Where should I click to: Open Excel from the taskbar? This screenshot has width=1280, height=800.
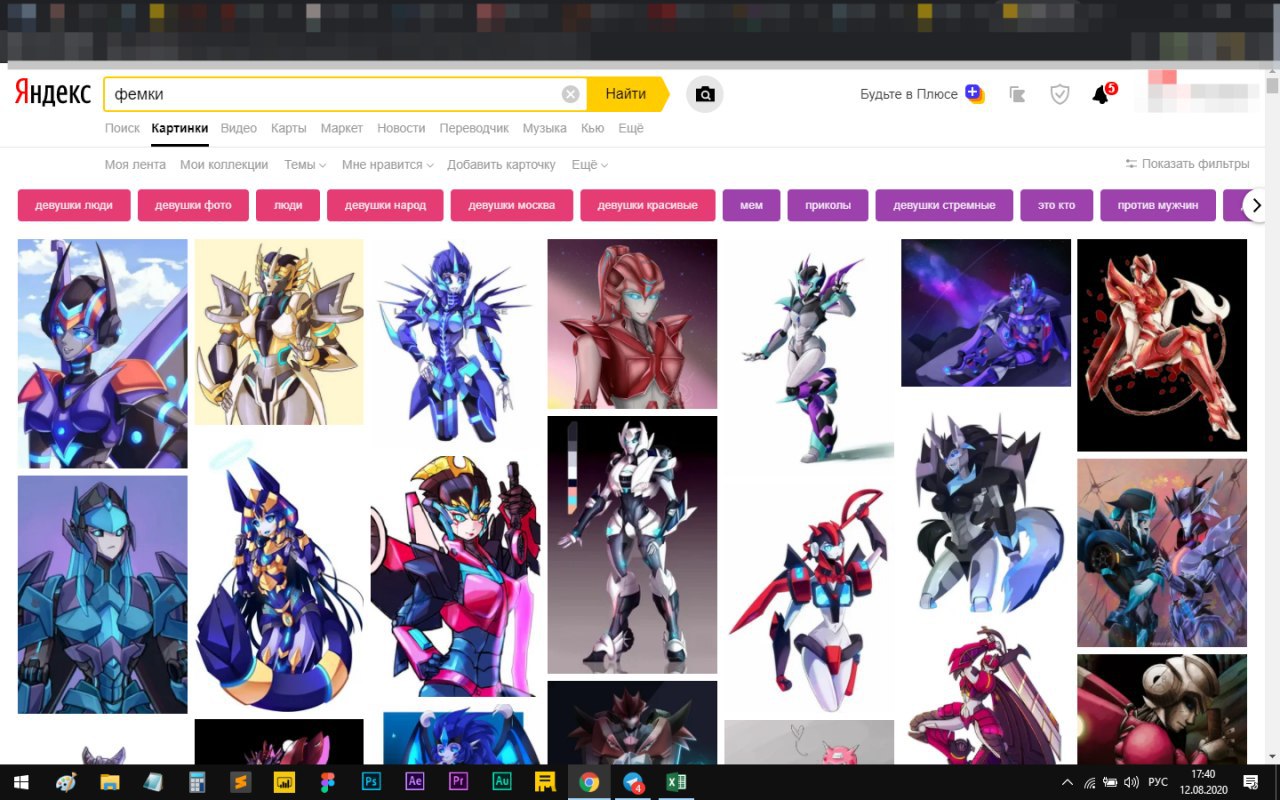click(677, 782)
